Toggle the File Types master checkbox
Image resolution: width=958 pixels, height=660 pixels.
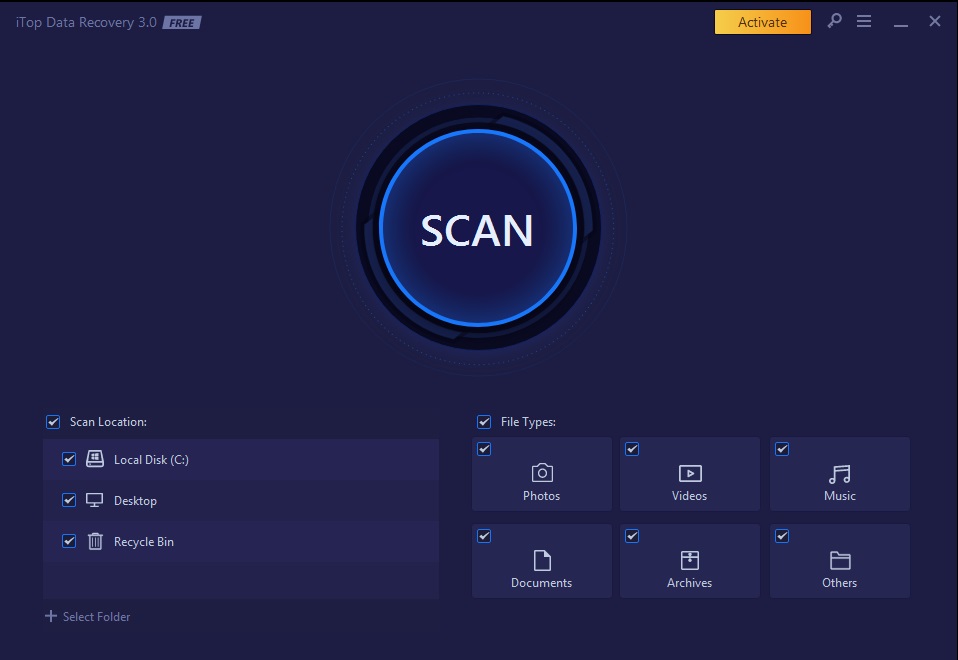(x=484, y=422)
